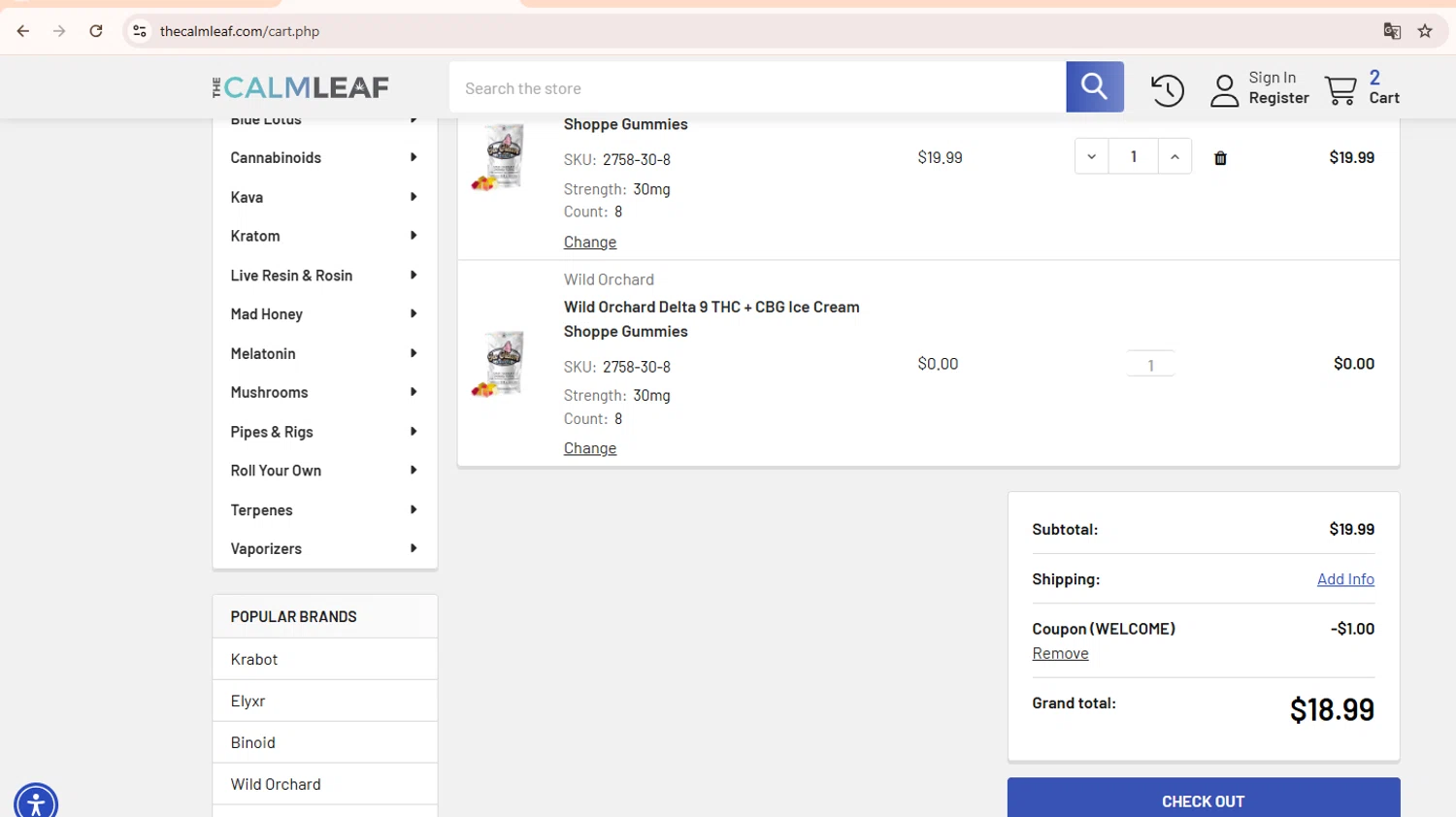Increase quantity of $19.99 gummies item
This screenshot has height=817, width=1456.
(1175, 157)
